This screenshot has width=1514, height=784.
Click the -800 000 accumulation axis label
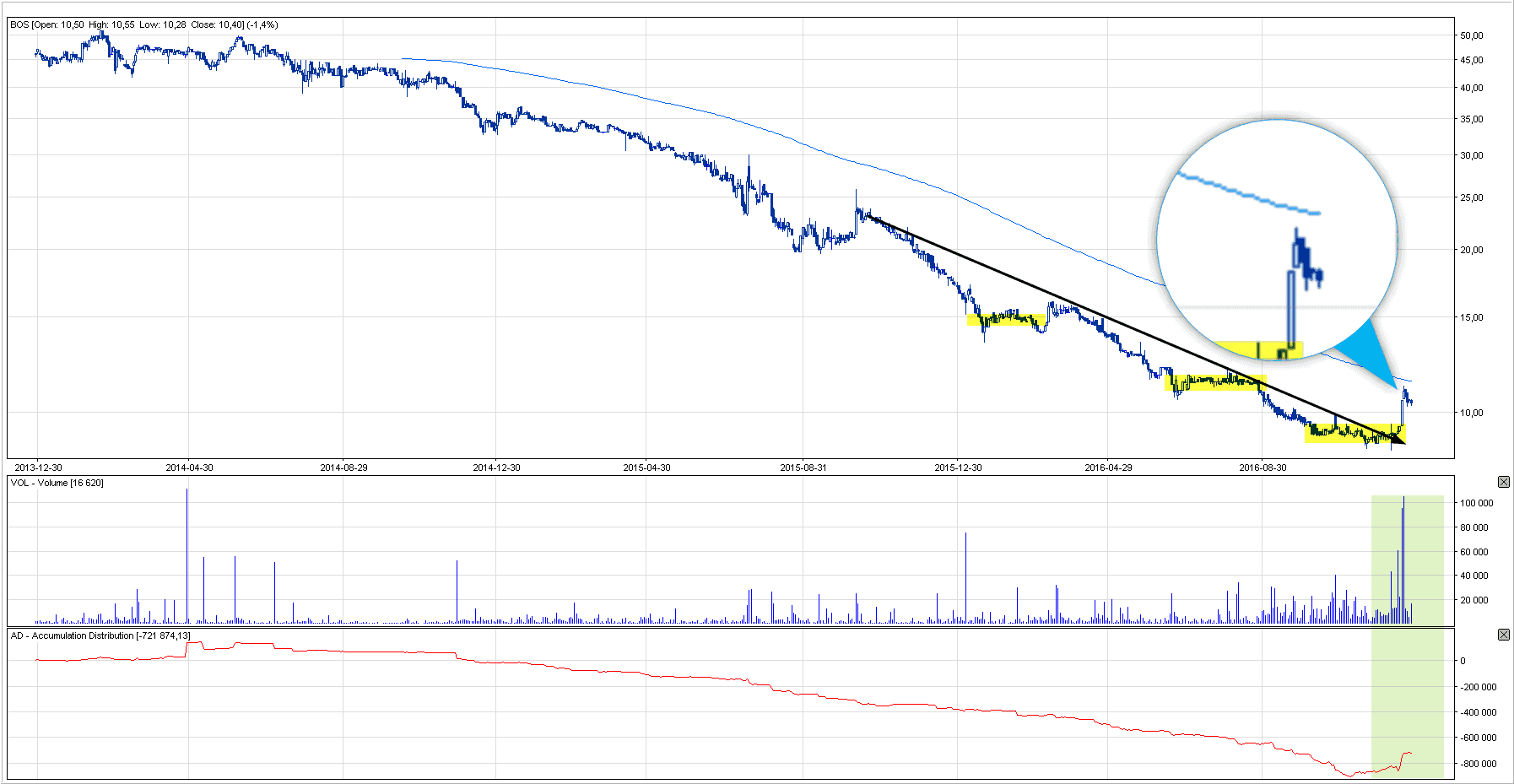pos(1478,764)
